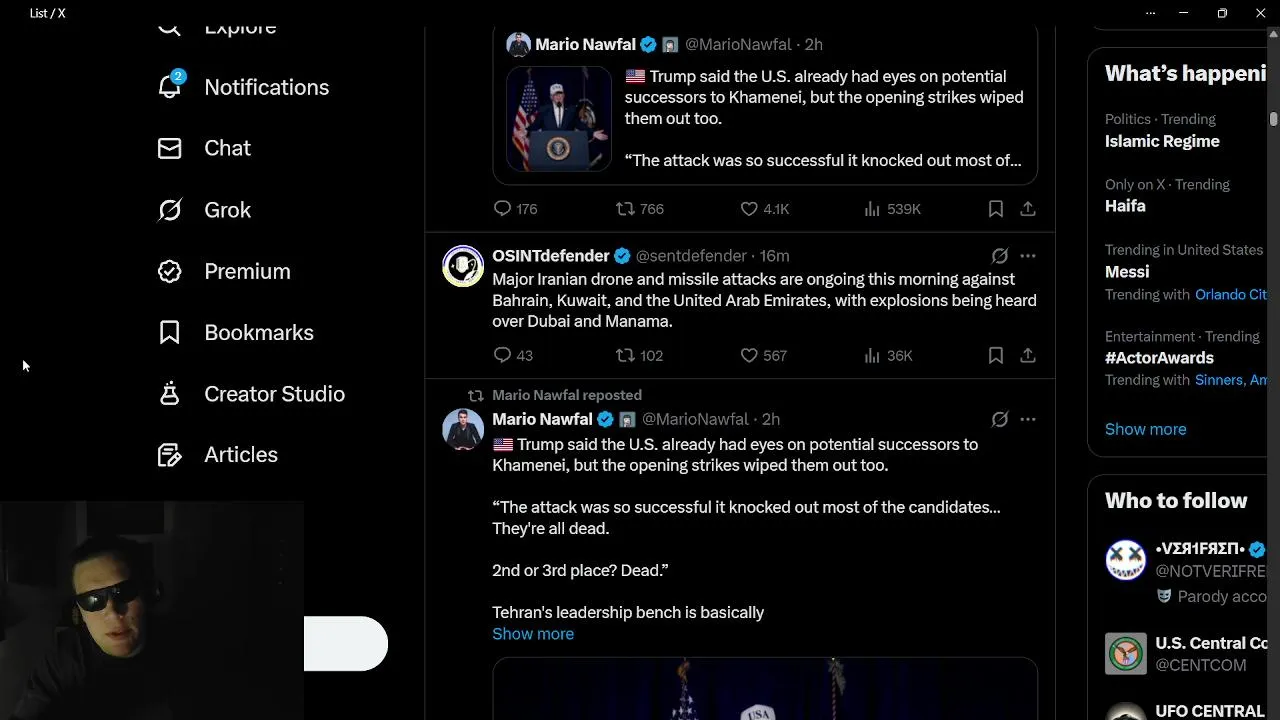Expand tweet text with Show more
The width and height of the screenshot is (1280, 720).
click(x=533, y=634)
